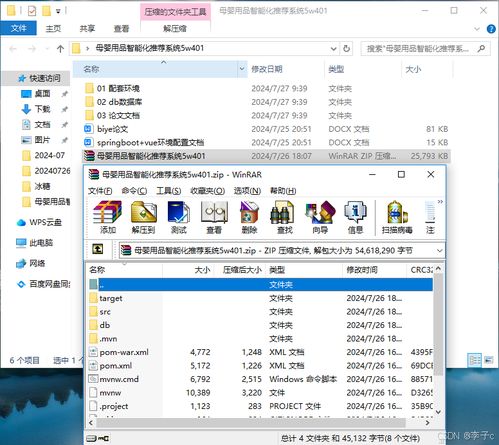Click the Extract To (解压到) icon
The width and height of the screenshot is (499, 445).
(144, 217)
